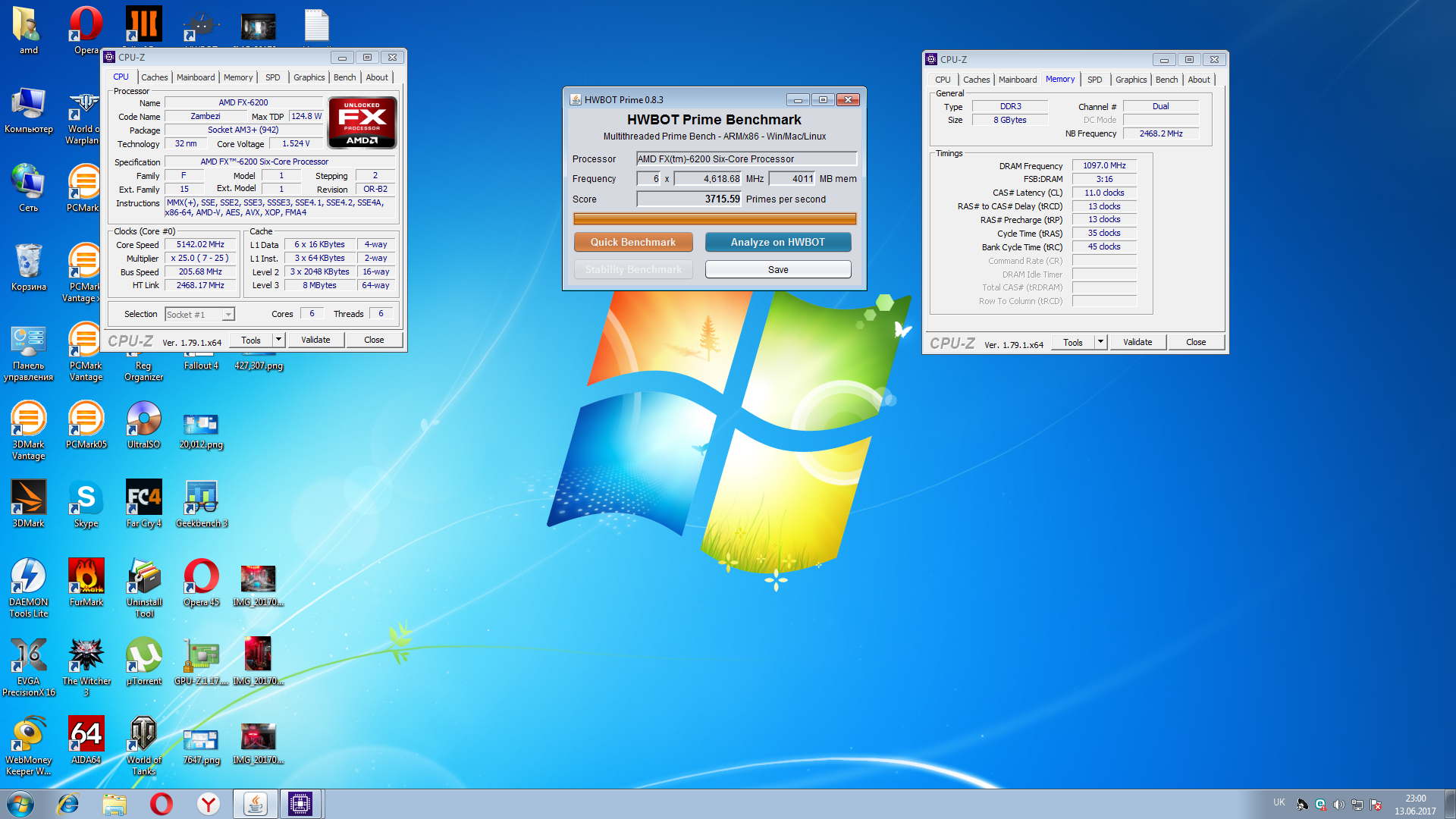Screen dimensions: 1456x819
Task: Click AMD FX processor logo in CPU-Z
Action: click(362, 122)
